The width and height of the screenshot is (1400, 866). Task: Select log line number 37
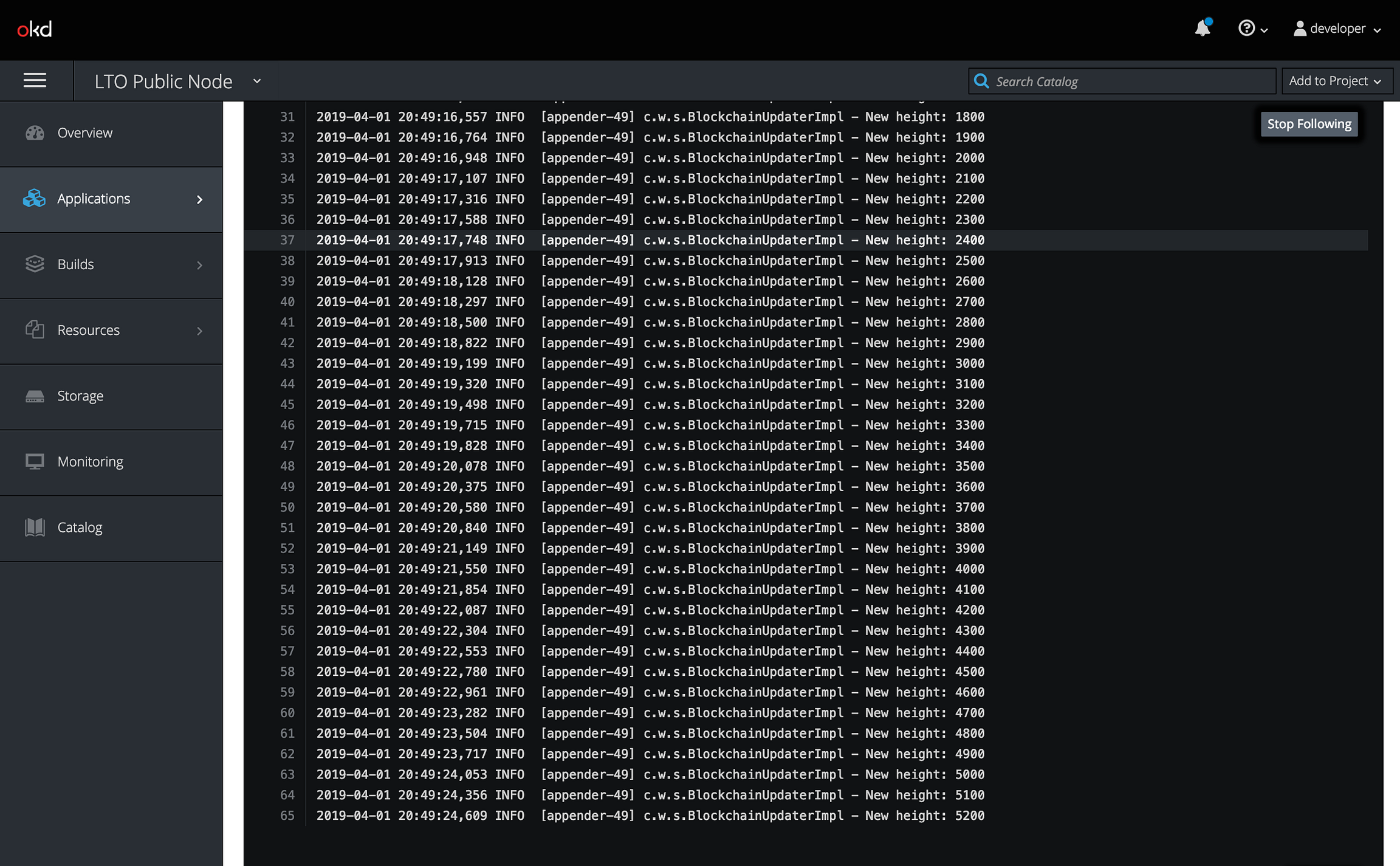(x=287, y=240)
